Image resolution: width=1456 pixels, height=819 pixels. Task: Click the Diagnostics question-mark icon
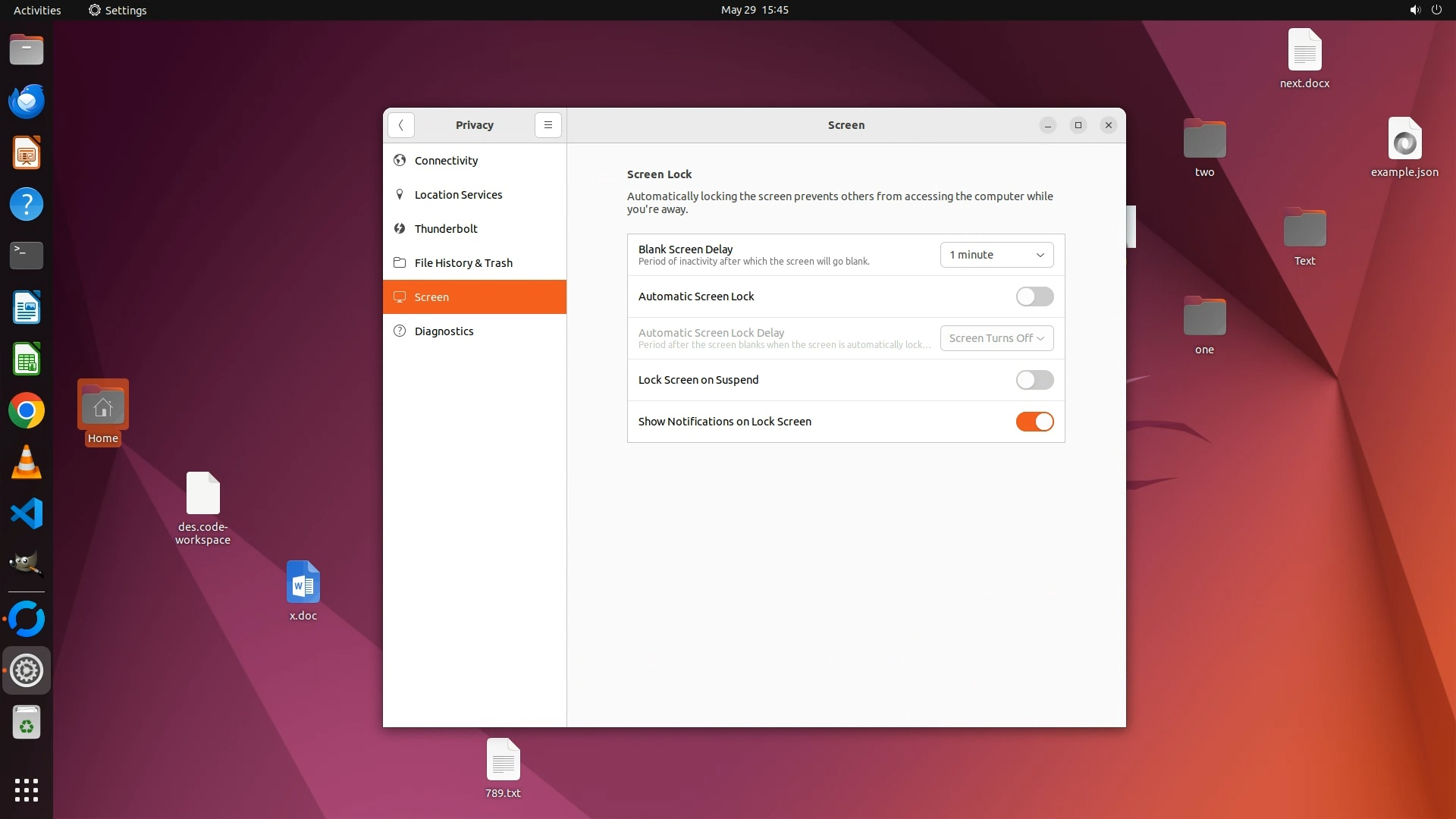point(400,331)
